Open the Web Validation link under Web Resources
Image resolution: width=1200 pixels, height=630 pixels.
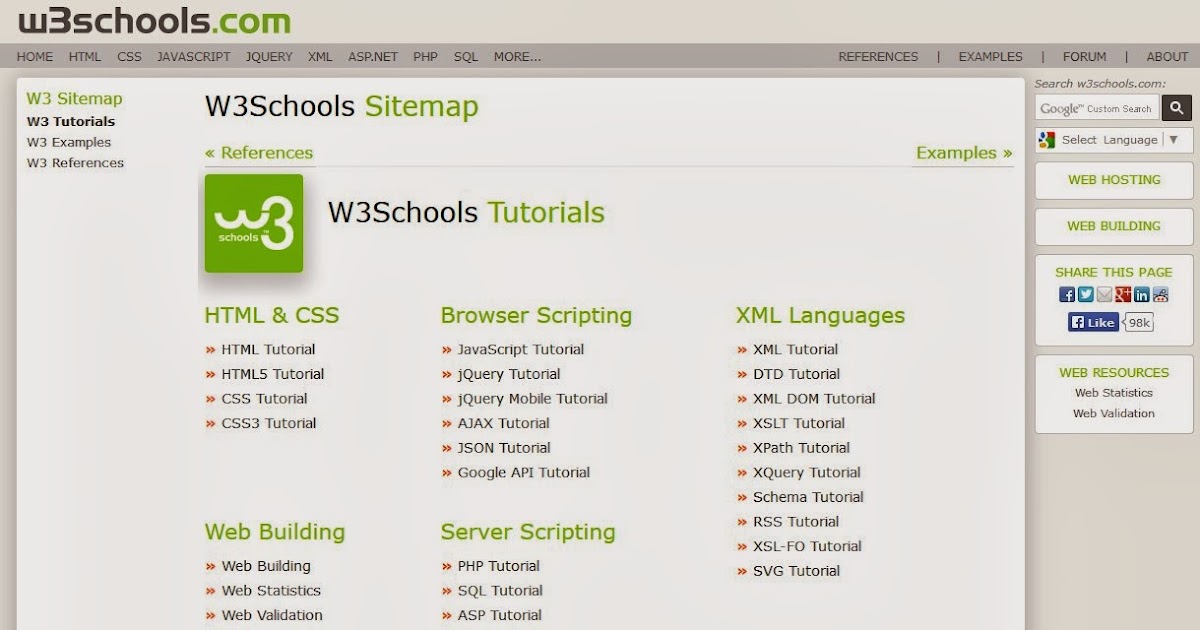1114,413
